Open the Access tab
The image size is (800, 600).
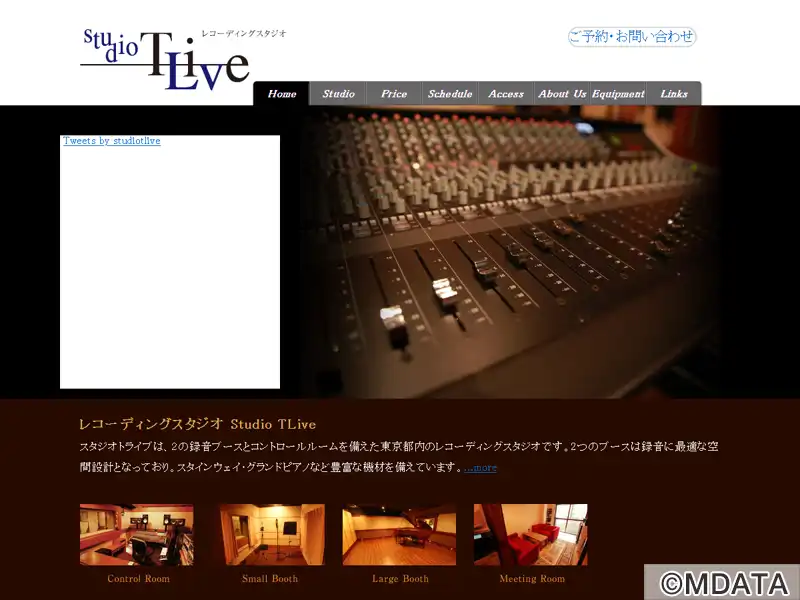(506, 93)
